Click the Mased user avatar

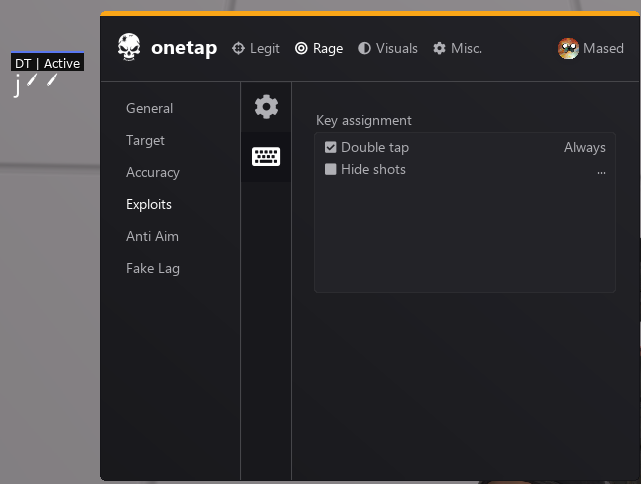(568, 48)
